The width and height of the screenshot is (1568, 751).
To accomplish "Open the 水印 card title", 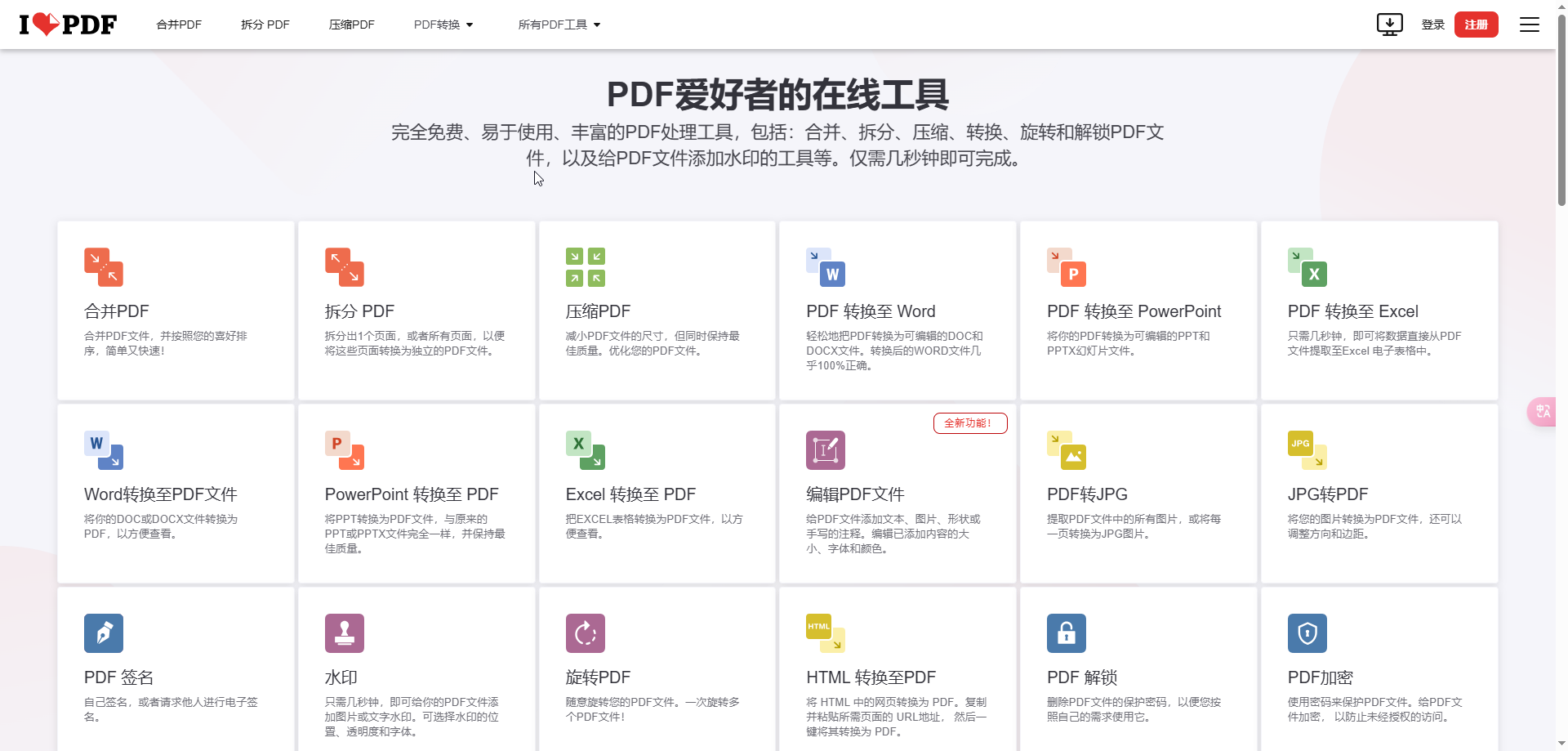I will click(341, 677).
